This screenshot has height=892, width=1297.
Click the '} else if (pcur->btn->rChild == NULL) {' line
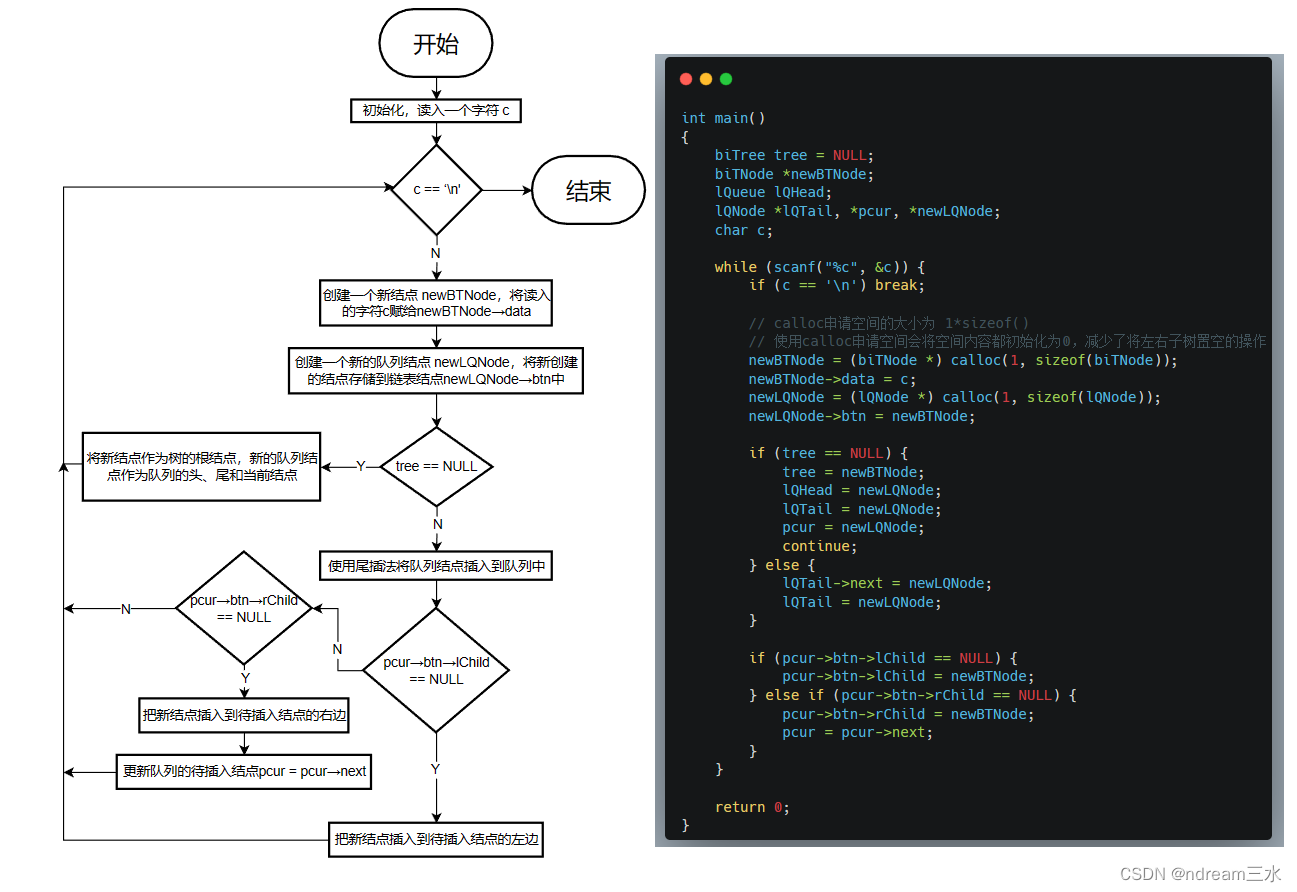pos(912,695)
